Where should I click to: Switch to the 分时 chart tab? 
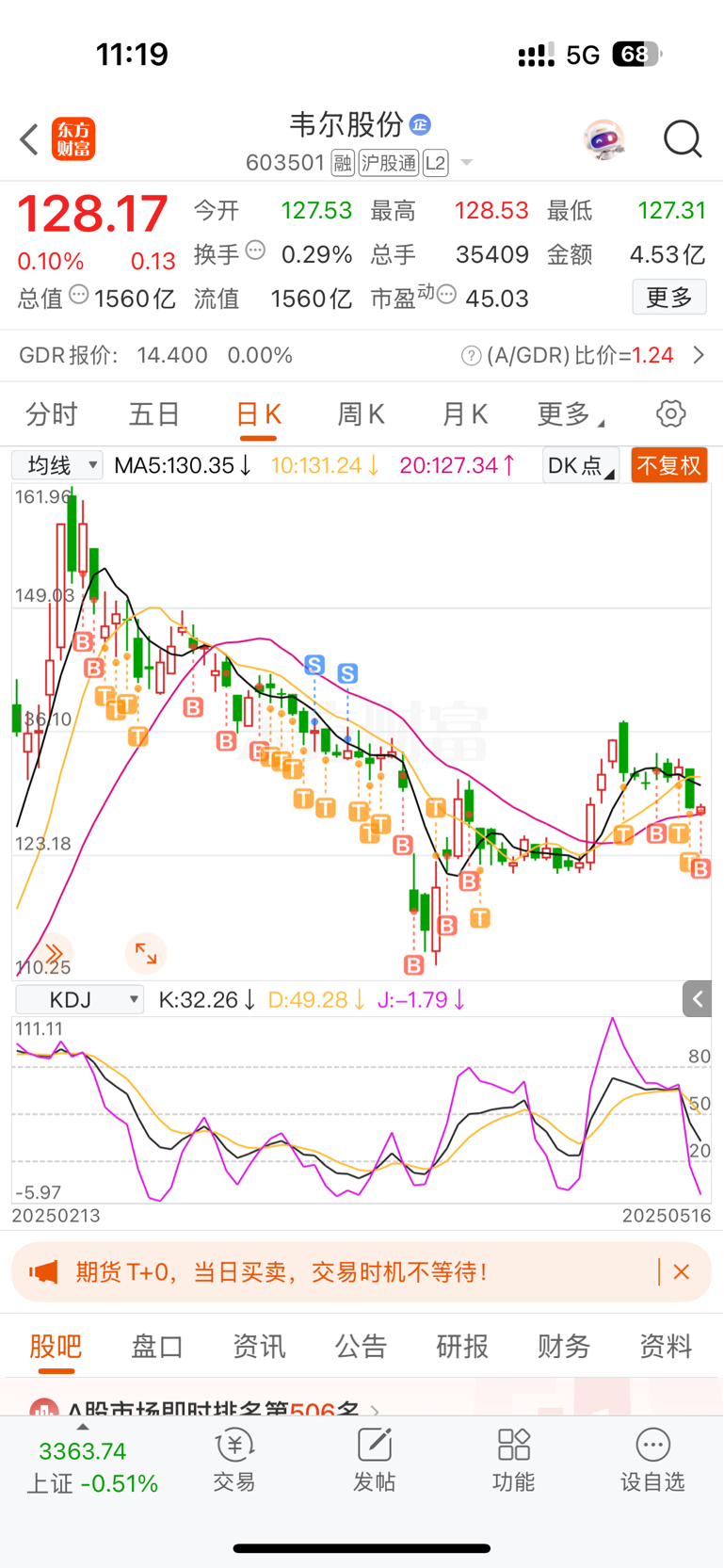tap(52, 413)
